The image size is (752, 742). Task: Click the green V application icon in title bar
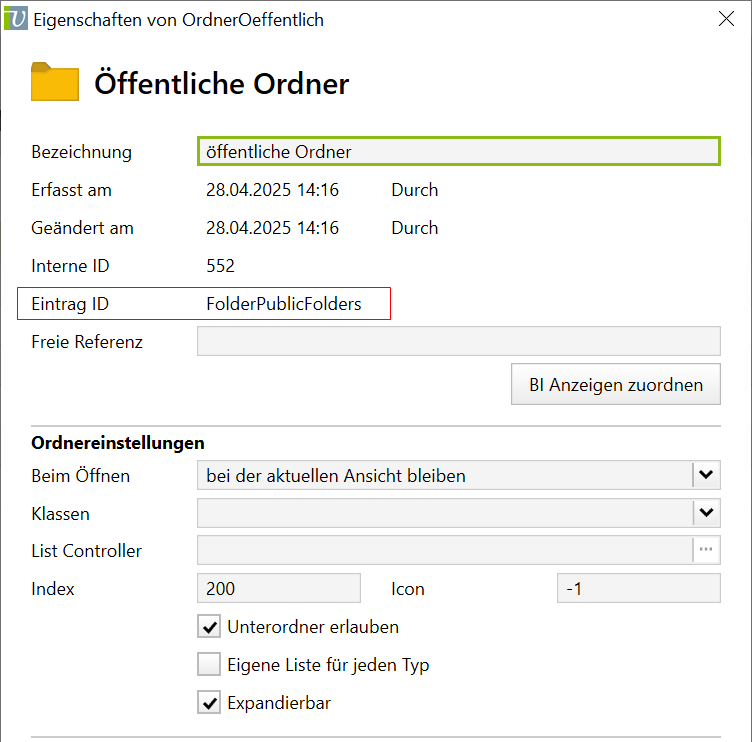(x=16, y=19)
